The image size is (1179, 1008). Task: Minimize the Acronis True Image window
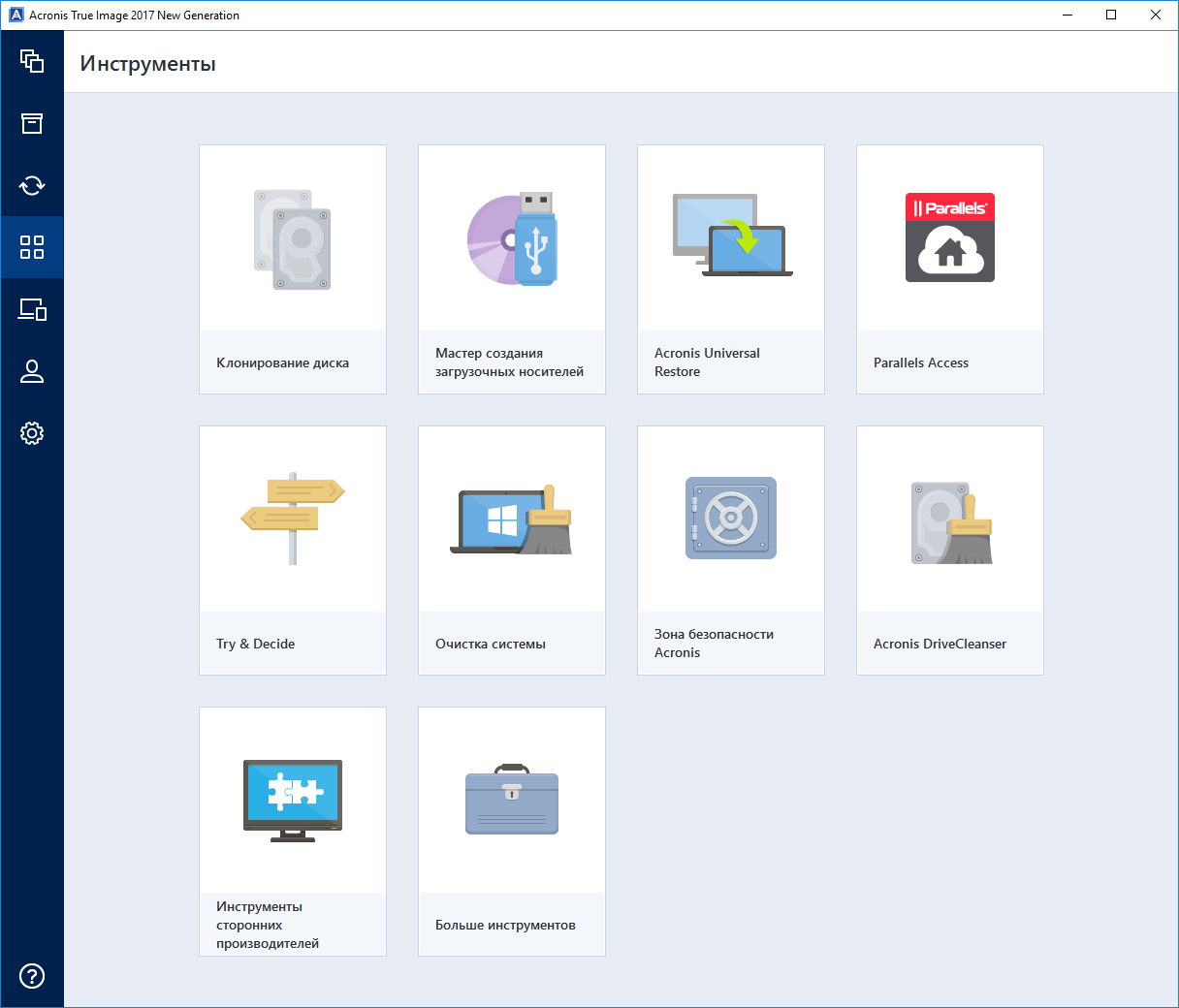click(1067, 15)
